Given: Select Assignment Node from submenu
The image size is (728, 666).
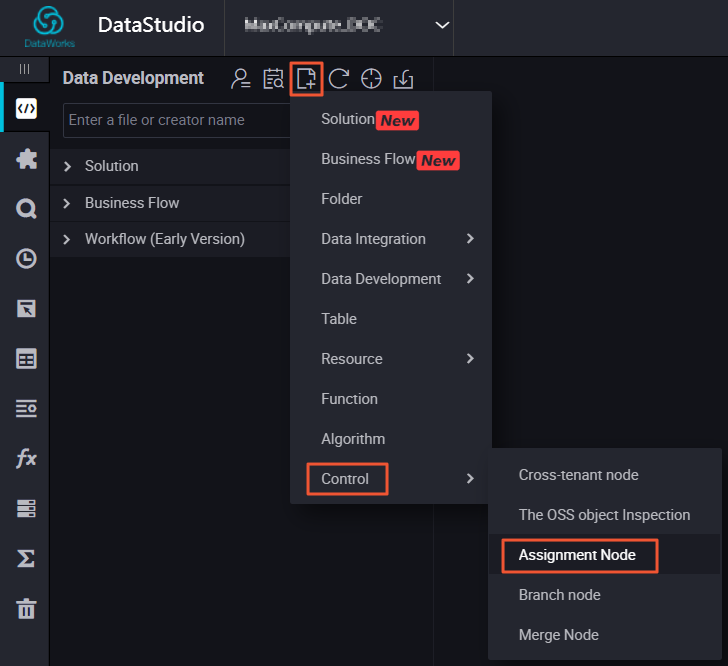Looking at the screenshot, I should click(x=577, y=555).
